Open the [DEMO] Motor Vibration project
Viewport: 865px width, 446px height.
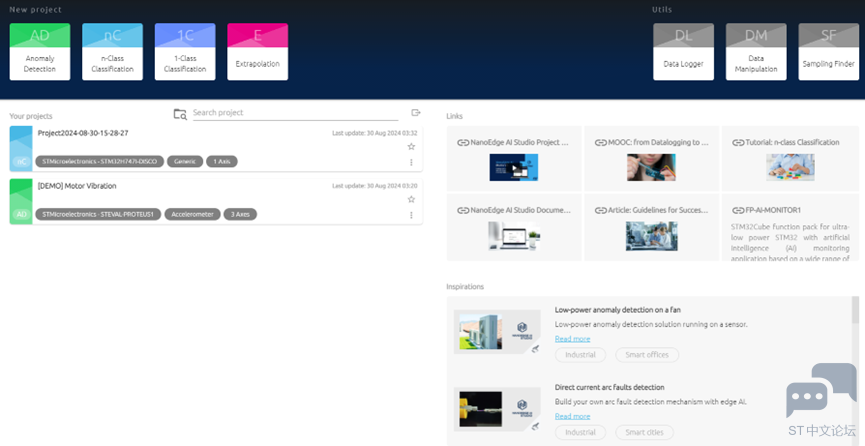click(216, 201)
